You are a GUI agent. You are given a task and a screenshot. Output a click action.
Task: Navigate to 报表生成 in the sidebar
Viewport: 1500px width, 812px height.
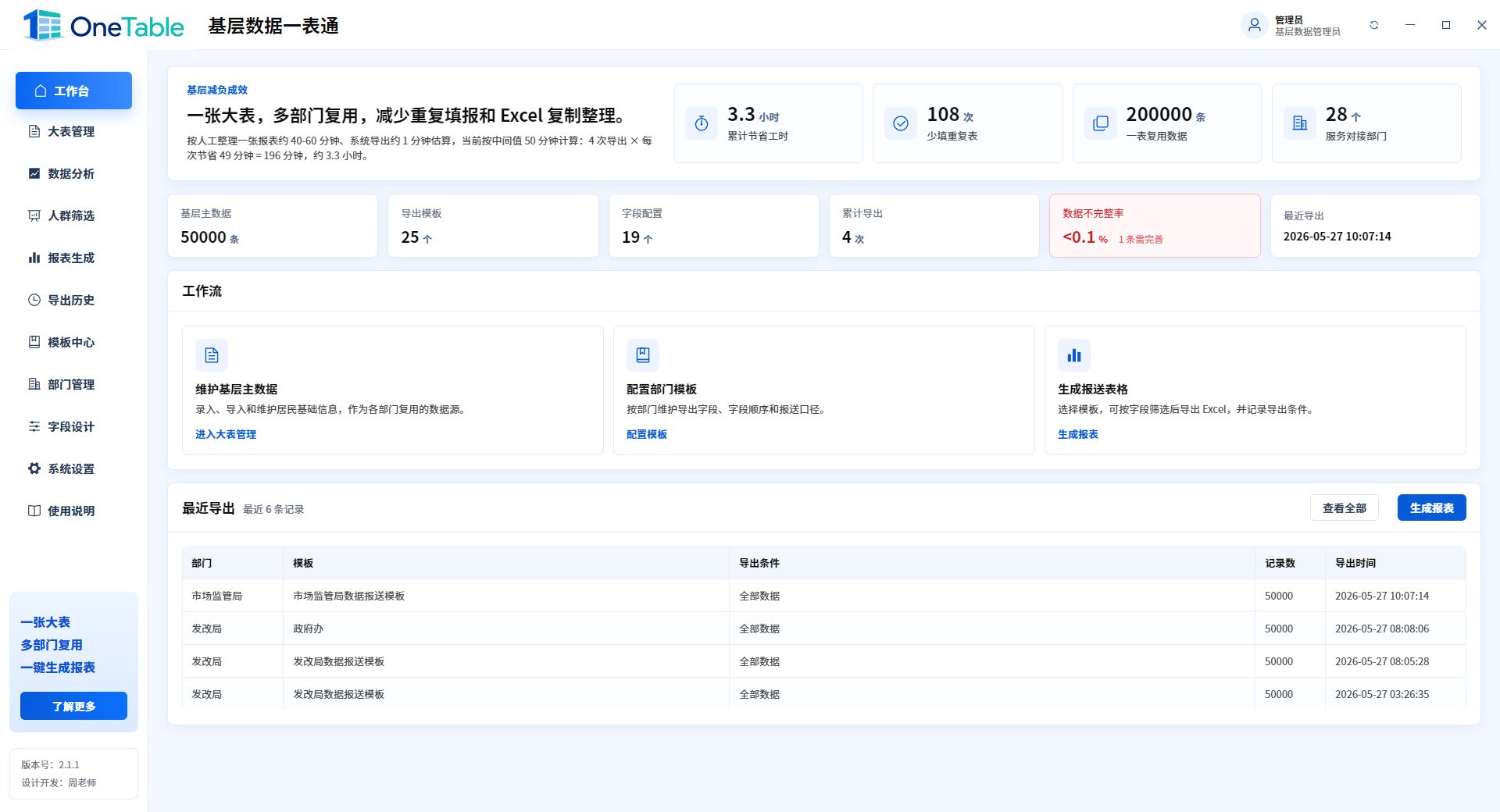(x=73, y=258)
